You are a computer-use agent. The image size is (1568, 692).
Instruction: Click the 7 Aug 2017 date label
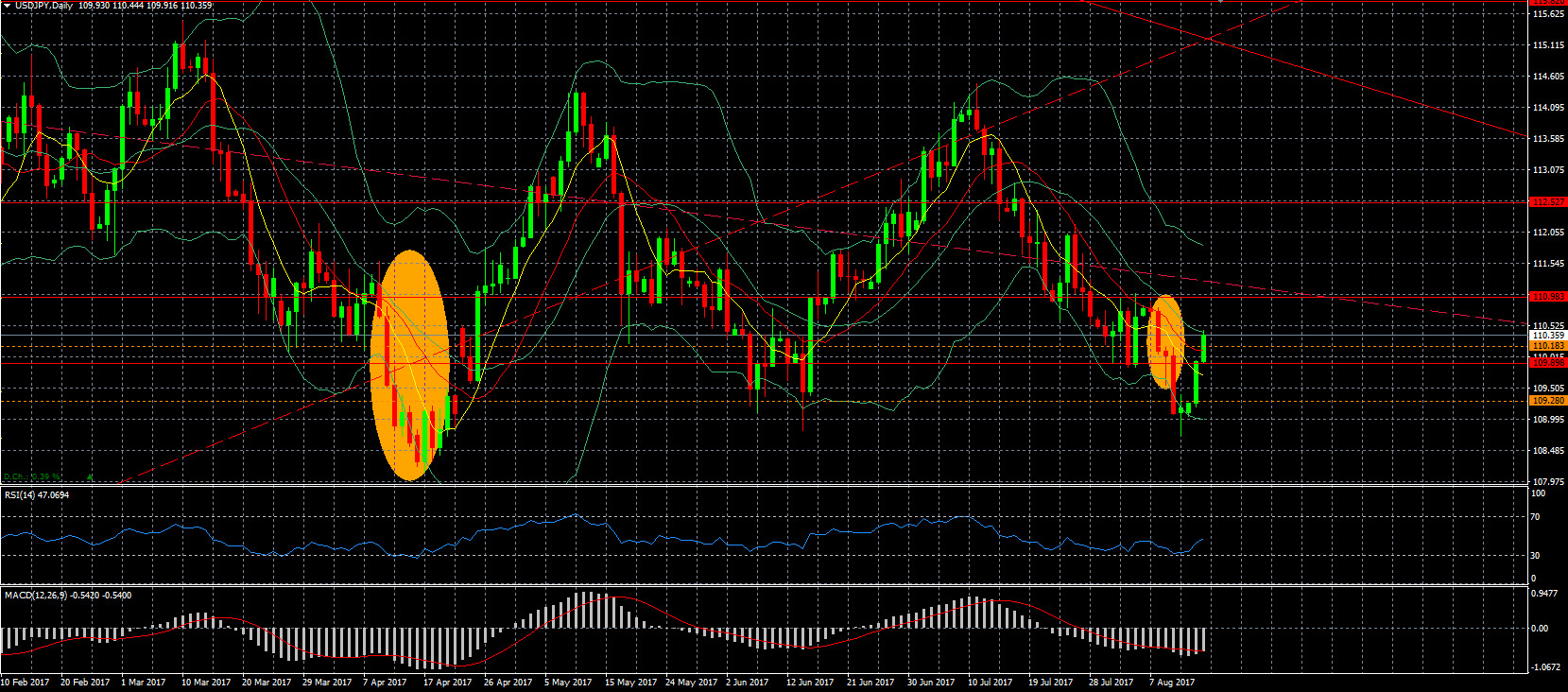[1172, 682]
